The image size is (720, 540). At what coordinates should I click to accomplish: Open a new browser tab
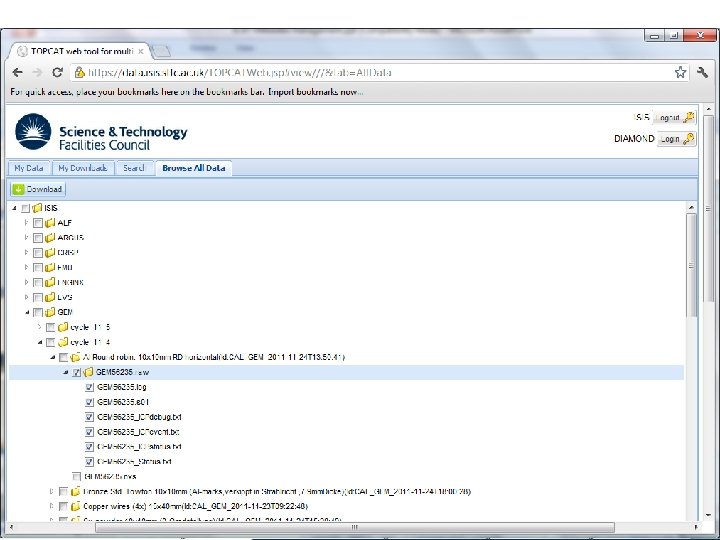click(x=161, y=51)
